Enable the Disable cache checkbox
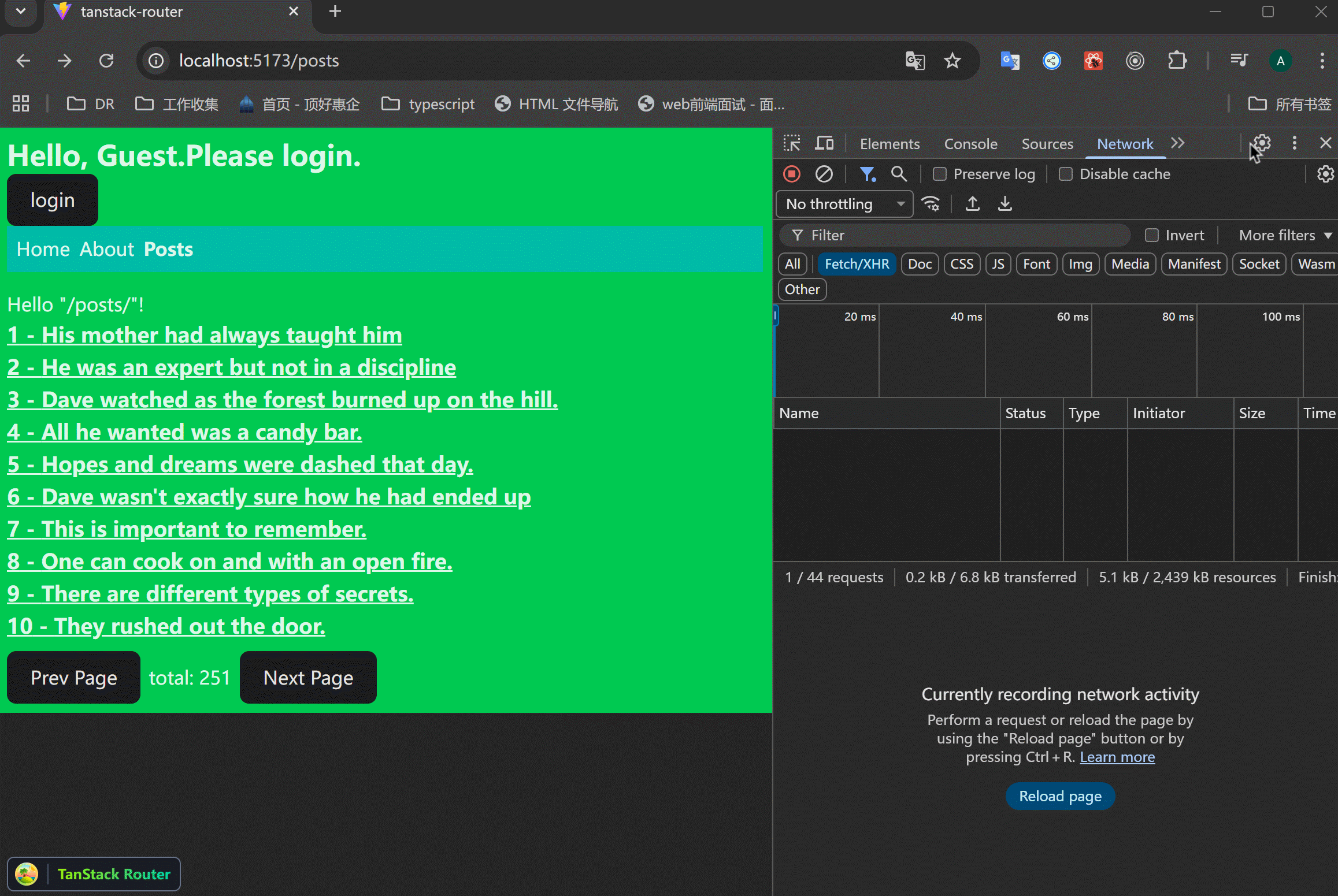 click(1066, 174)
